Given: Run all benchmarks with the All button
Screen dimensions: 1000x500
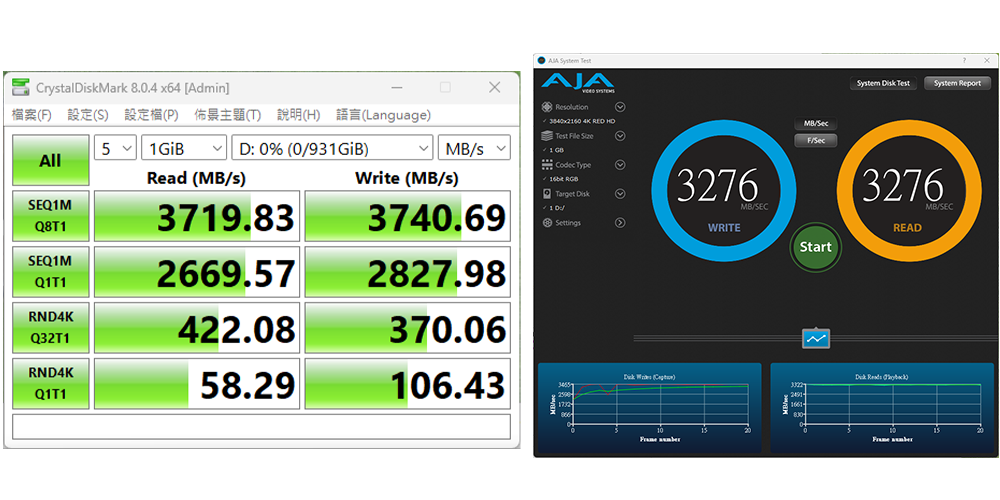Looking at the screenshot, I should (x=50, y=160).
